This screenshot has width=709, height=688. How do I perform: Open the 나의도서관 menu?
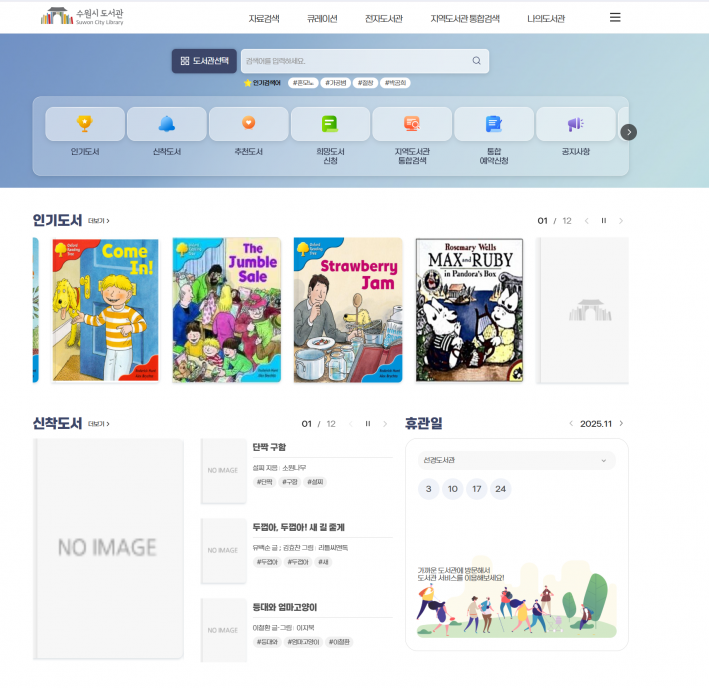[x=546, y=19]
